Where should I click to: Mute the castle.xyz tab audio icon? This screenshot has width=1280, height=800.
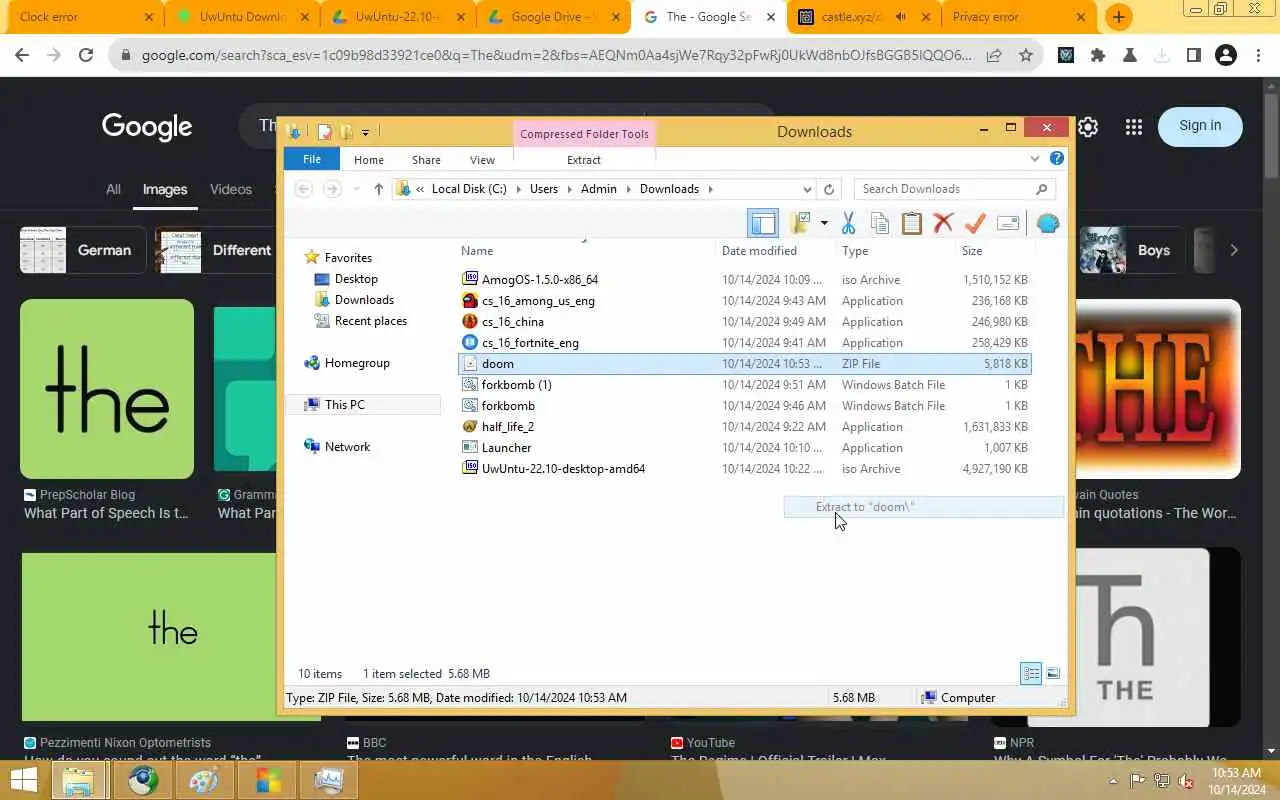click(x=901, y=17)
